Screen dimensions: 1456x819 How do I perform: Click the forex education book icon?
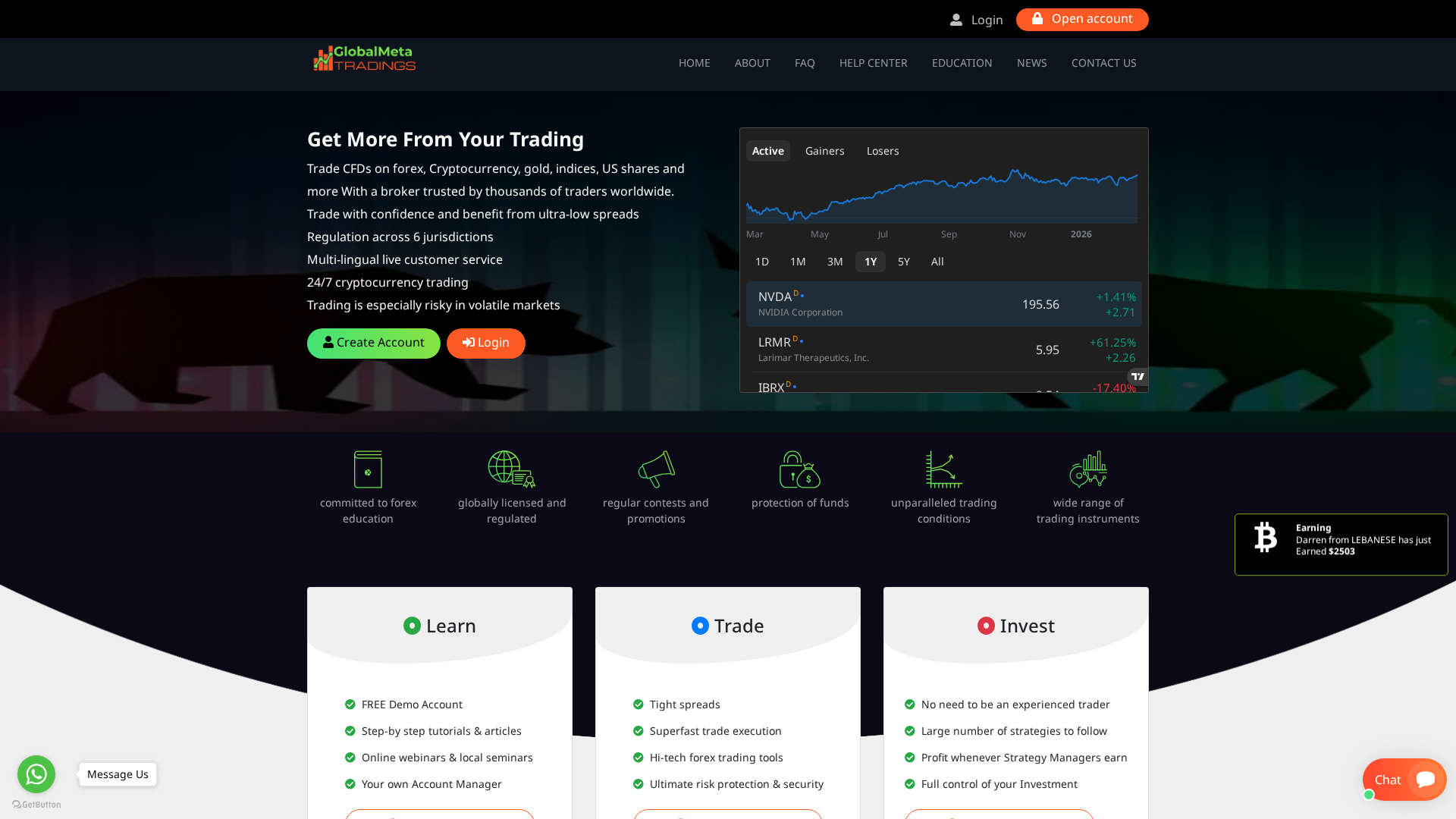point(368,469)
